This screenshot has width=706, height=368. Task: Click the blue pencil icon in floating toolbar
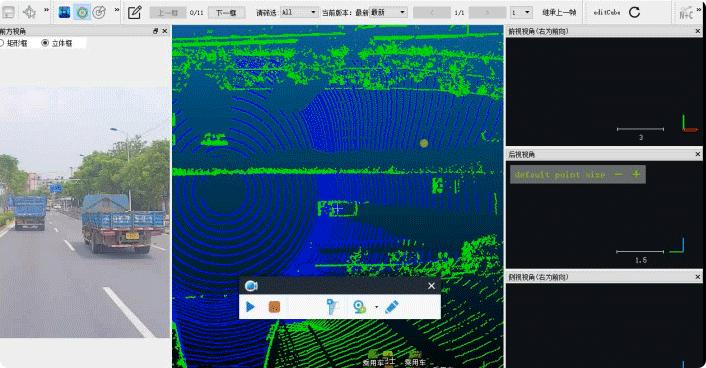(x=392, y=307)
